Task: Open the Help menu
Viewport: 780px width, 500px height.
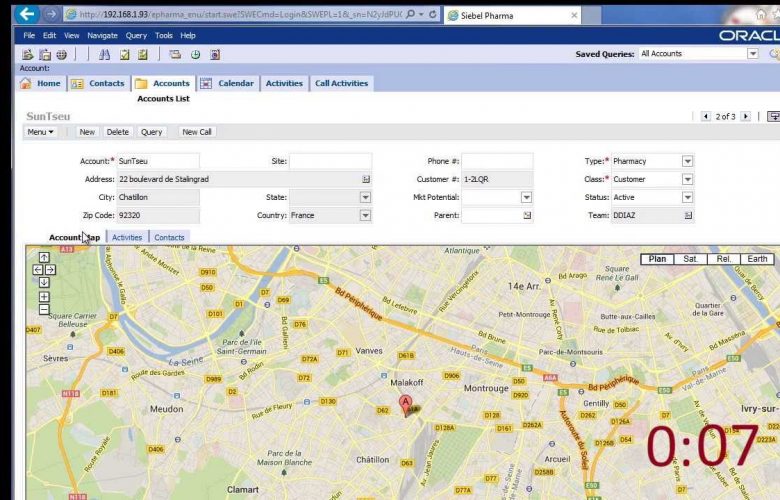Action: click(188, 35)
